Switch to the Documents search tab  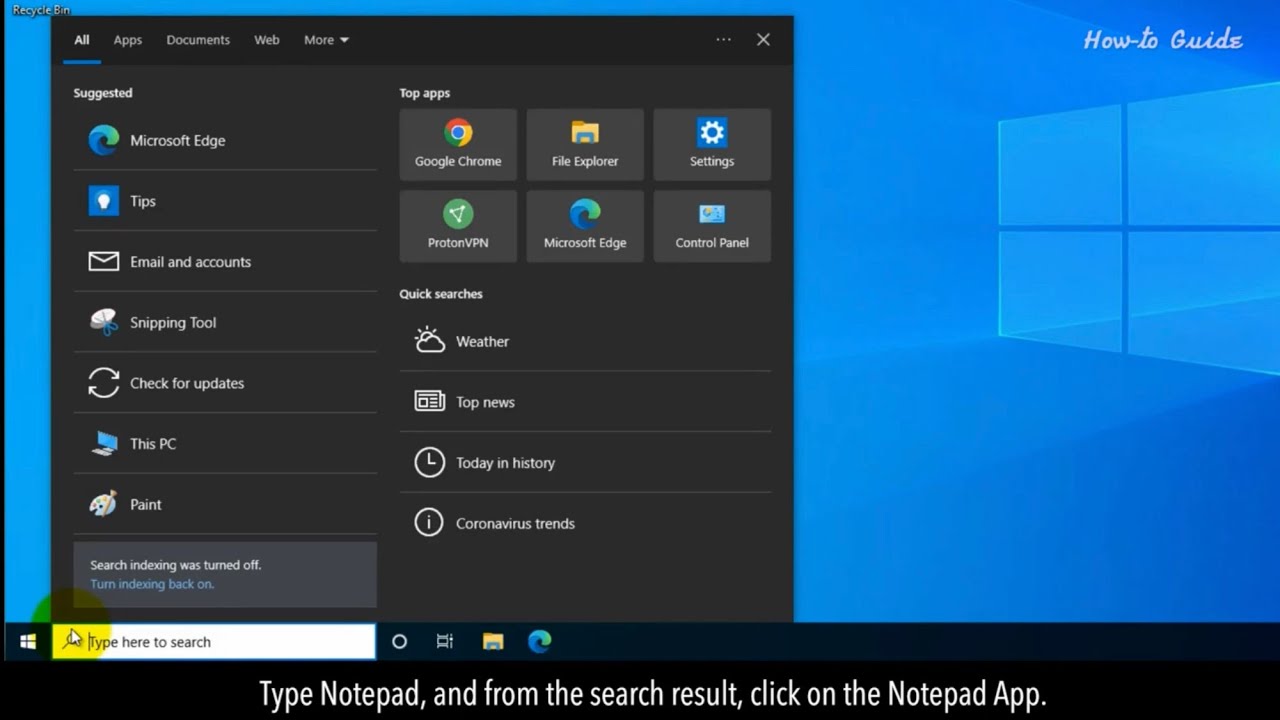pyautogui.click(x=198, y=40)
